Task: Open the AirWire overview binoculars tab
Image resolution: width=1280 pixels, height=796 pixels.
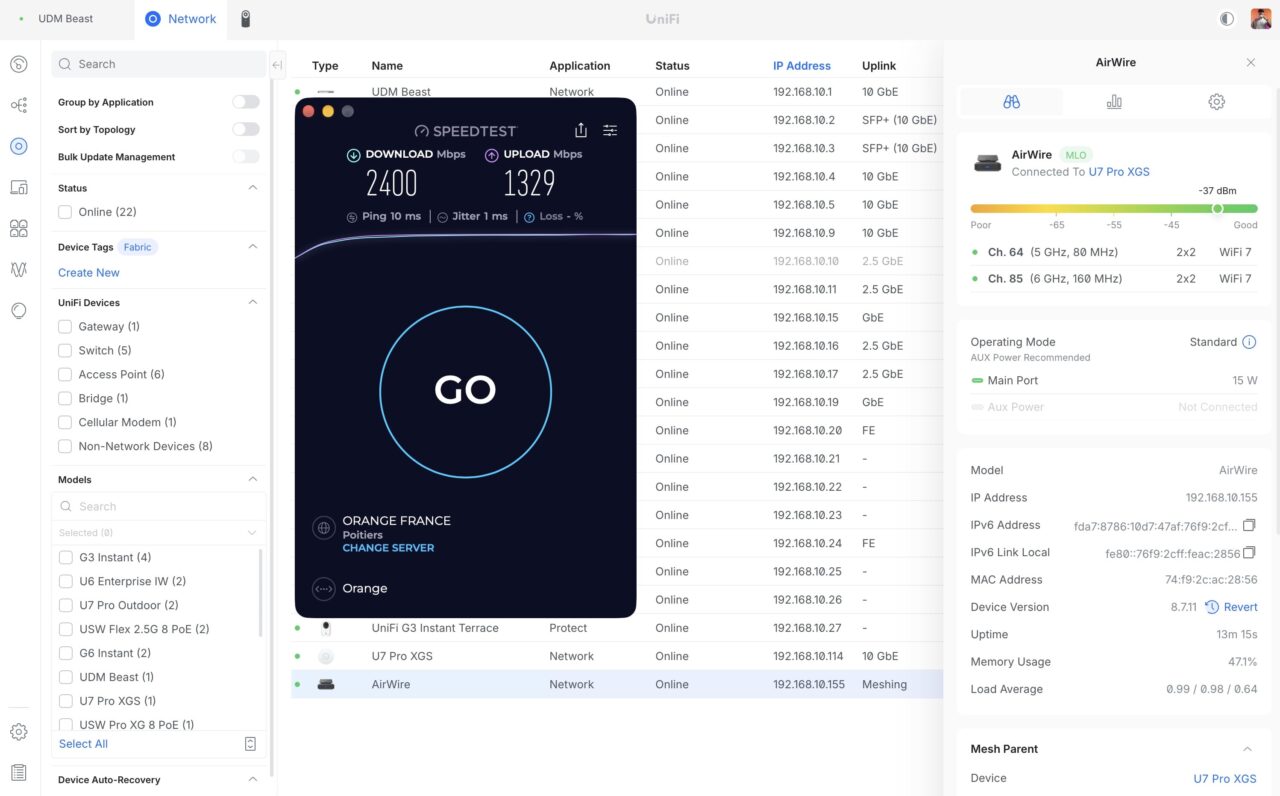Action: (x=1011, y=101)
